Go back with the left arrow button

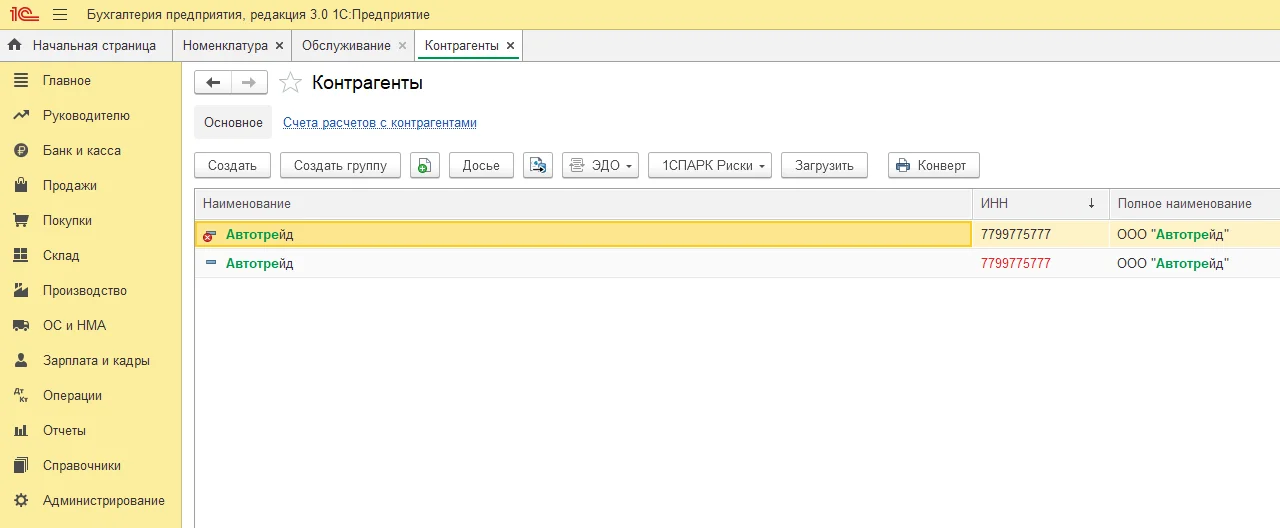click(x=212, y=82)
